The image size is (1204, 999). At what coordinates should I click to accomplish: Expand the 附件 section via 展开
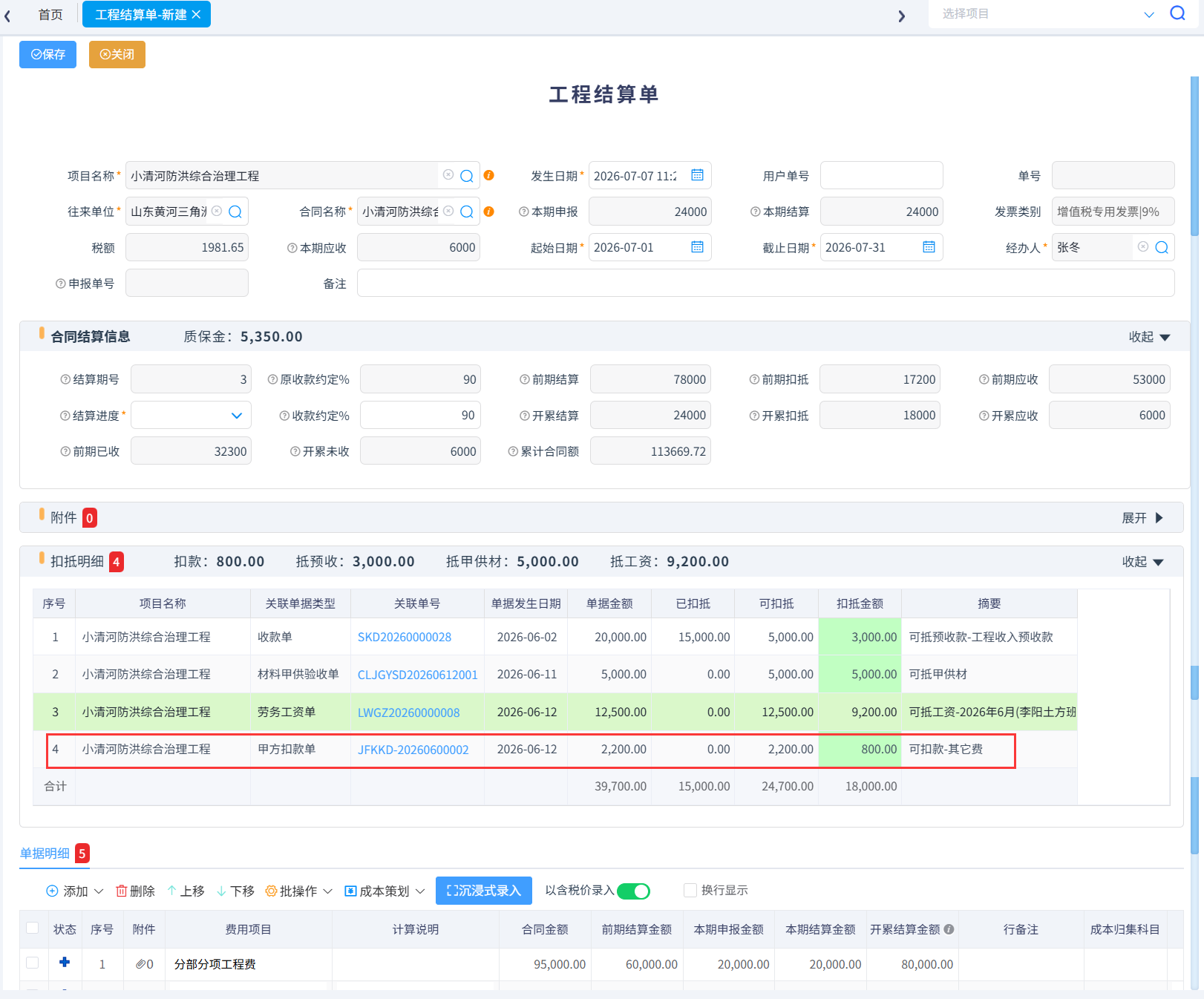click(x=1142, y=518)
